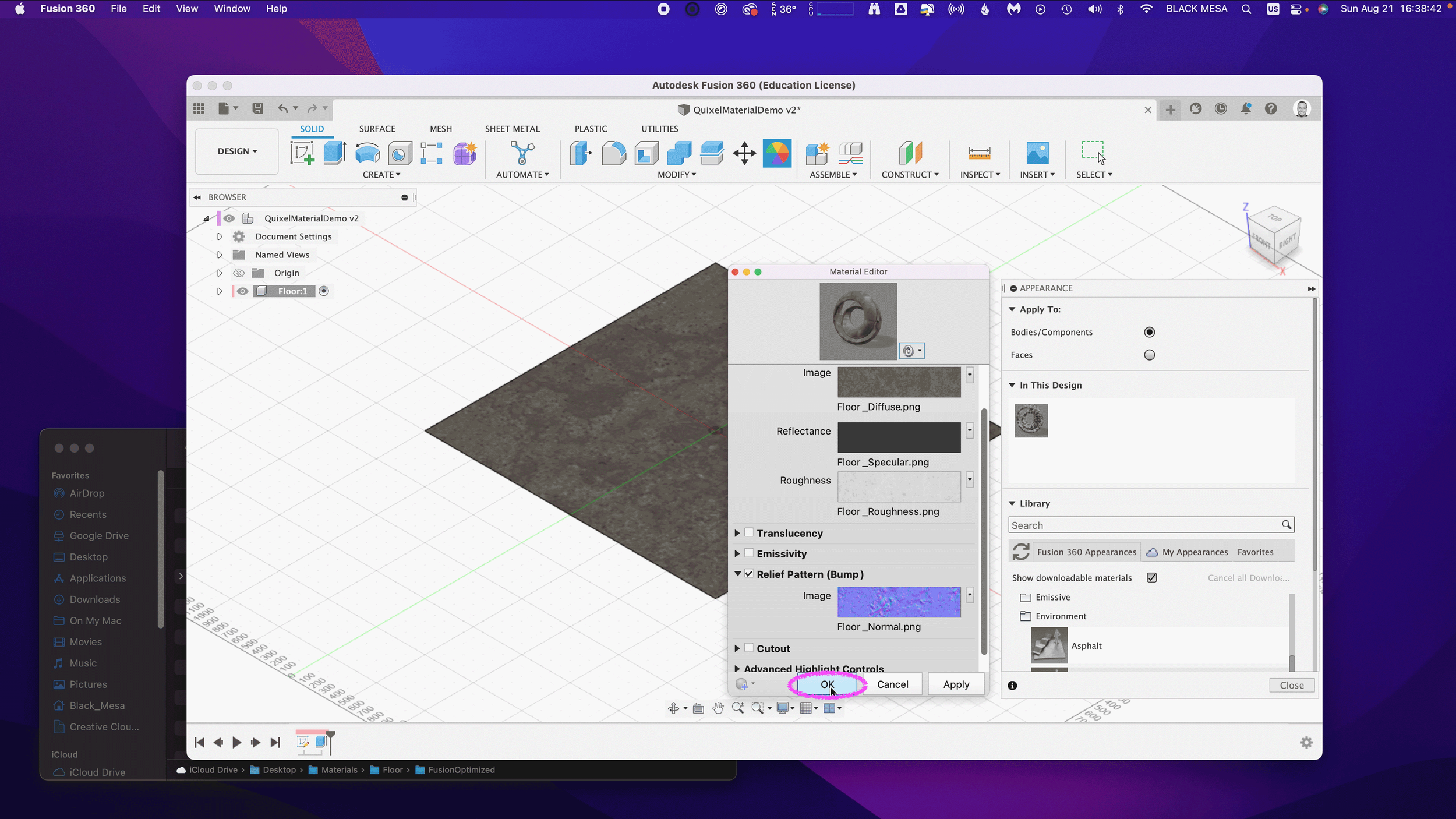1456x819 pixels.
Task: Switch to the SURFACE tab
Action: 377,129
